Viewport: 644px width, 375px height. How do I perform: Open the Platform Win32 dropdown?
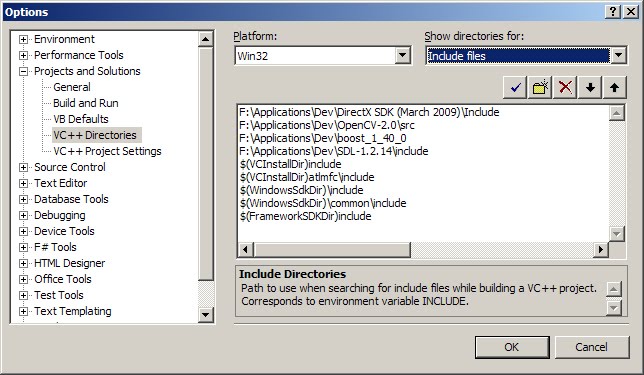pos(402,55)
